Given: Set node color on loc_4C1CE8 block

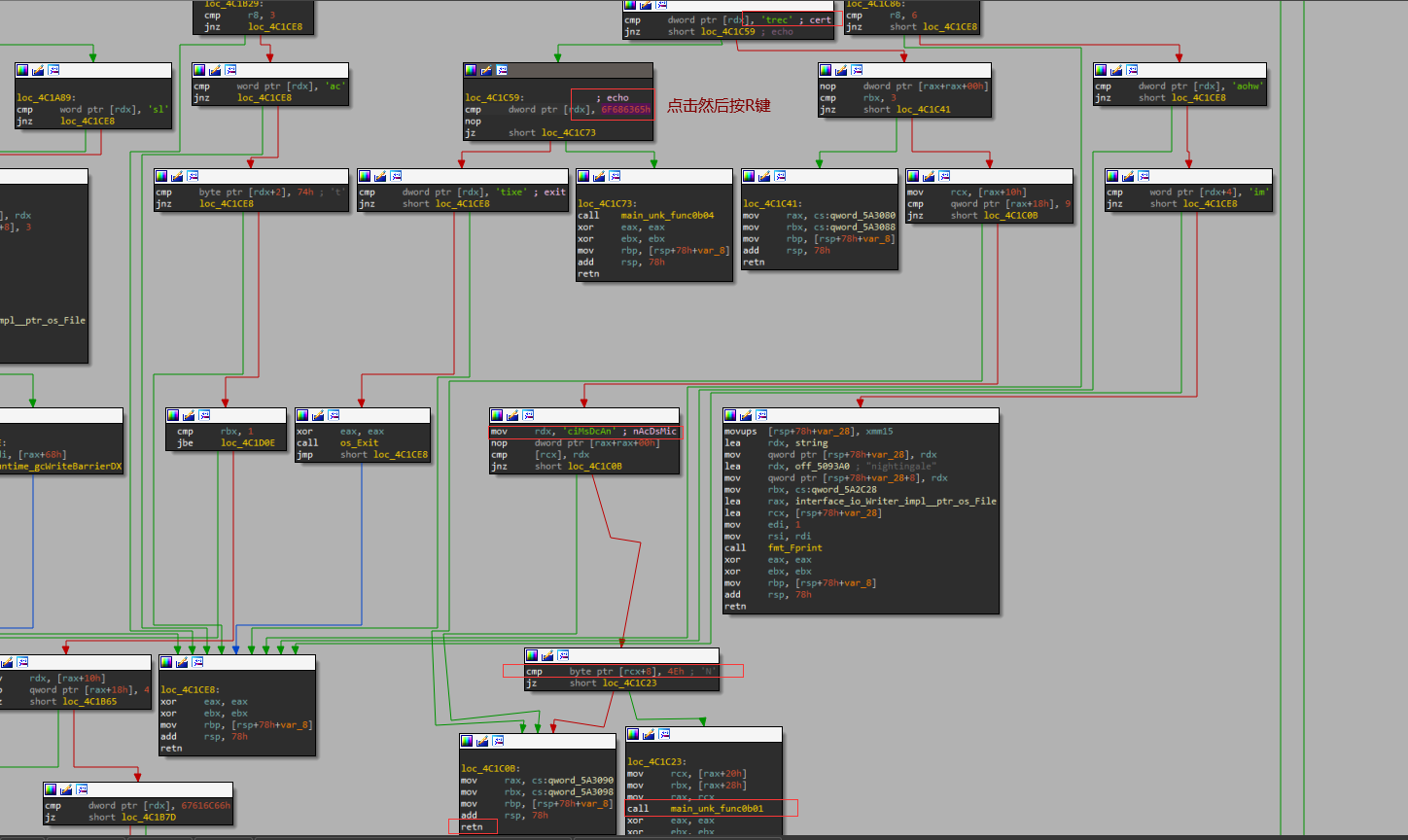Looking at the screenshot, I should (167, 662).
